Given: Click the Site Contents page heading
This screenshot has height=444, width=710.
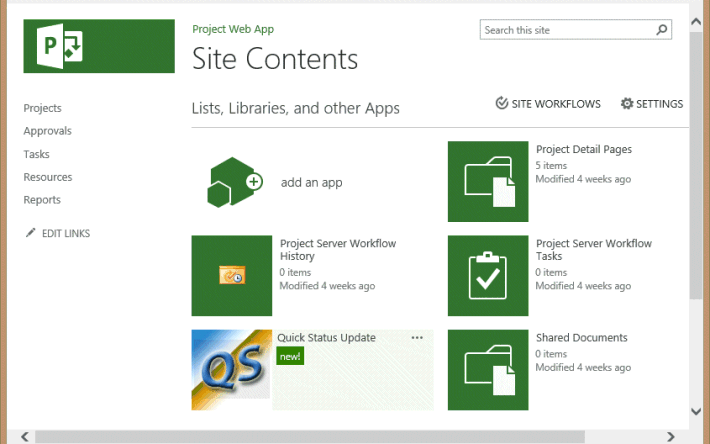Looking at the screenshot, I should click(x=275, y=59).
